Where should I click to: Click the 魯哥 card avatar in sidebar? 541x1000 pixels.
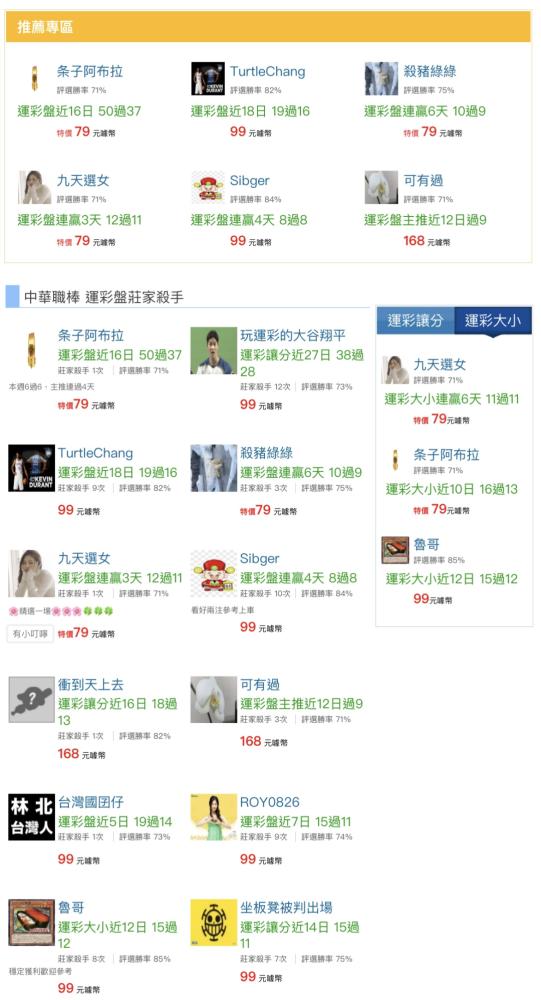pos(395,550)
